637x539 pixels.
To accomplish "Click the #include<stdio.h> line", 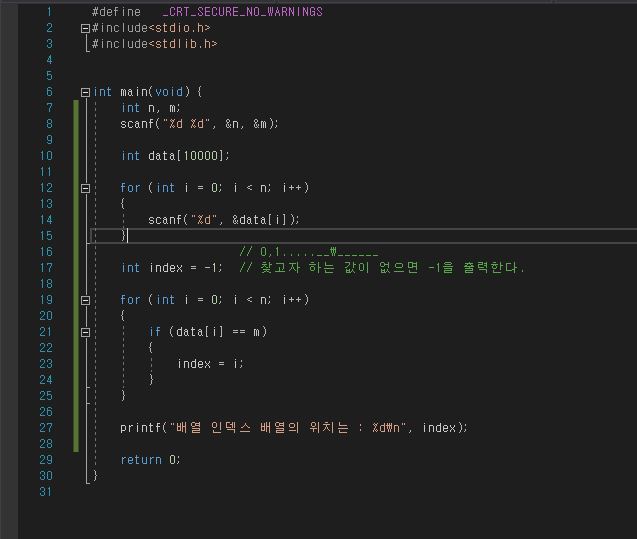I will pos(151,28).
